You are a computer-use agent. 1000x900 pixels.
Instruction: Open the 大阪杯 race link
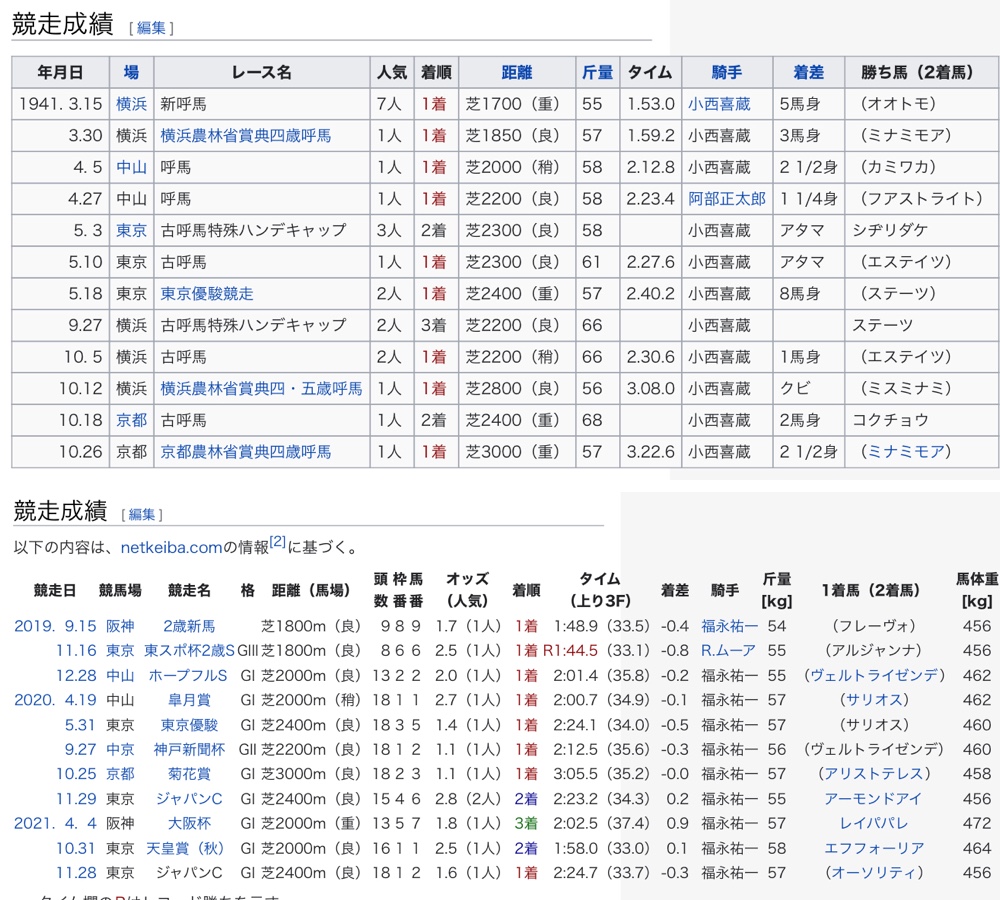pos(188,823)
